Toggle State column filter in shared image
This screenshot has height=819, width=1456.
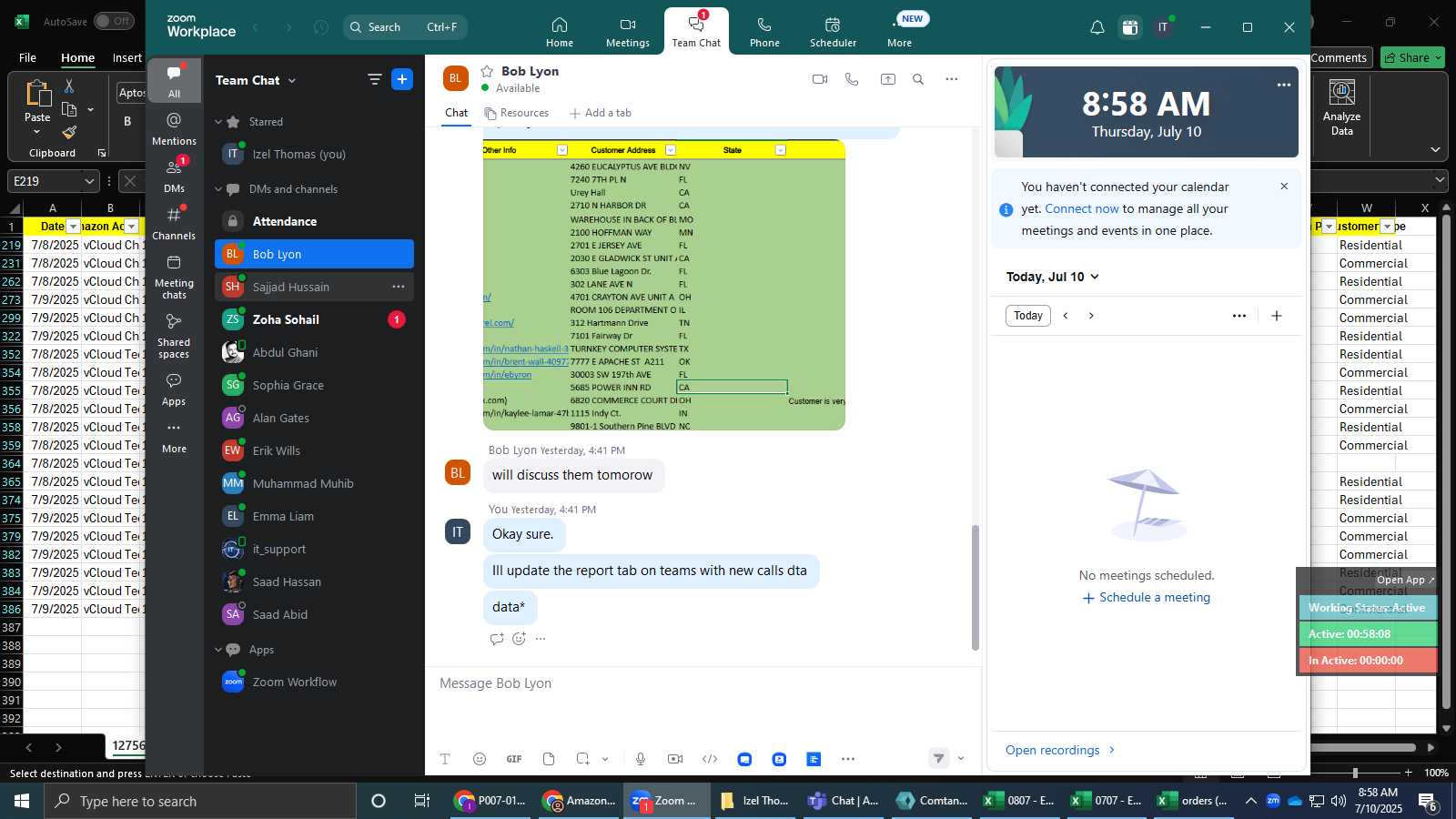[780, 150]
